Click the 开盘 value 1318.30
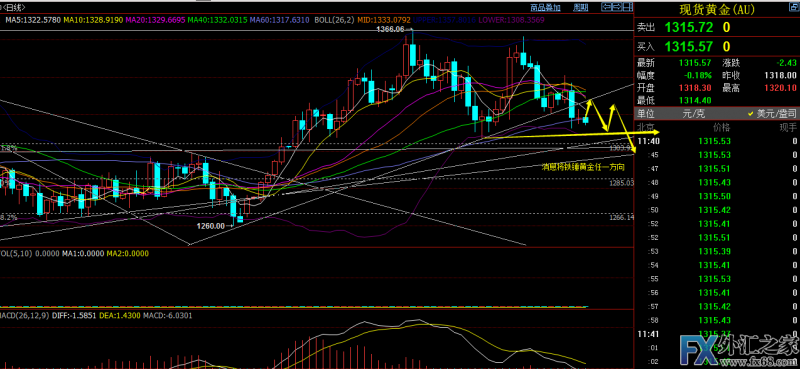Screen dimensions: 800x369 (x=695, y=88)
